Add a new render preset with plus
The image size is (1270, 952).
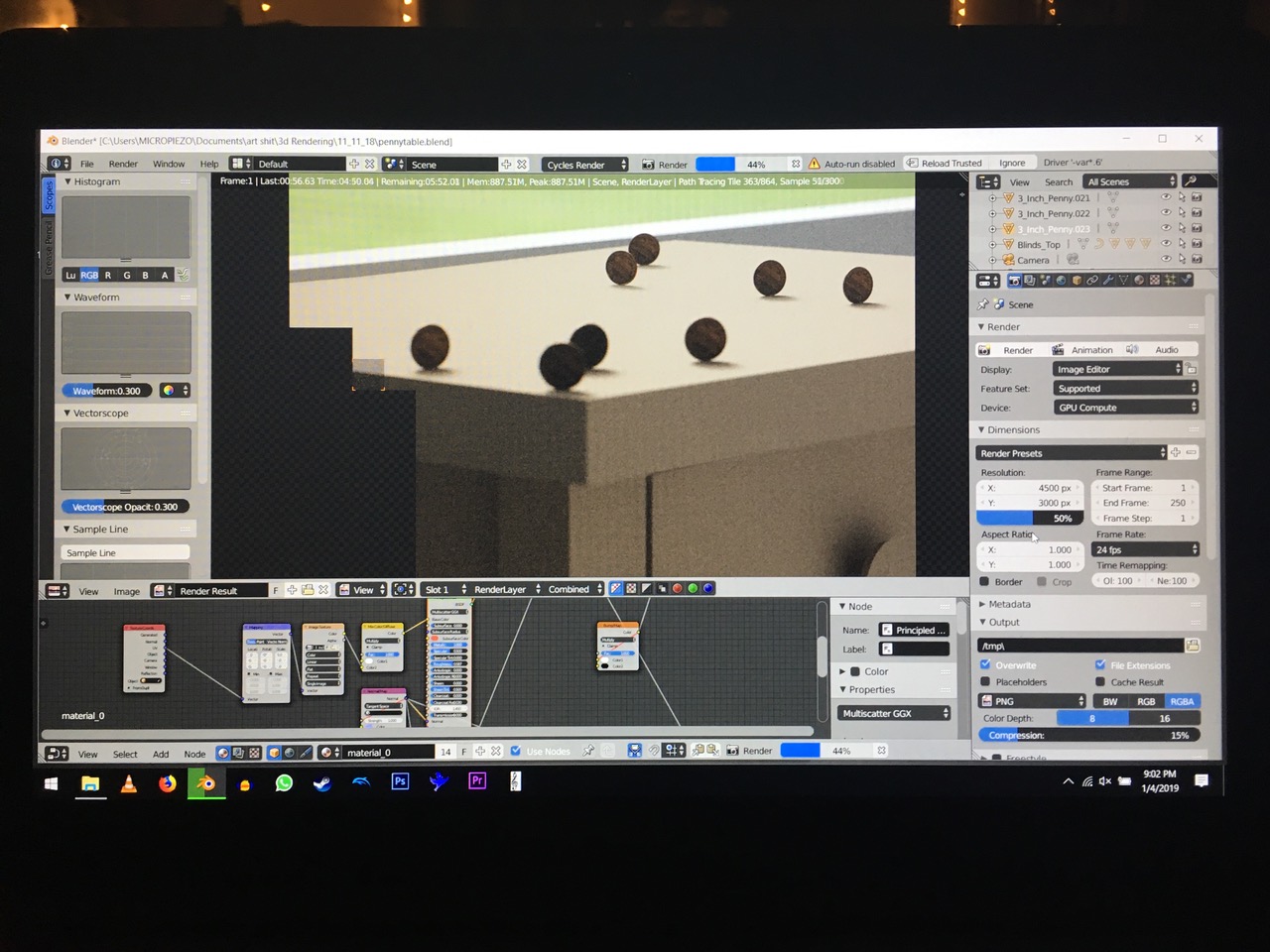click(x=1176, y=452)
